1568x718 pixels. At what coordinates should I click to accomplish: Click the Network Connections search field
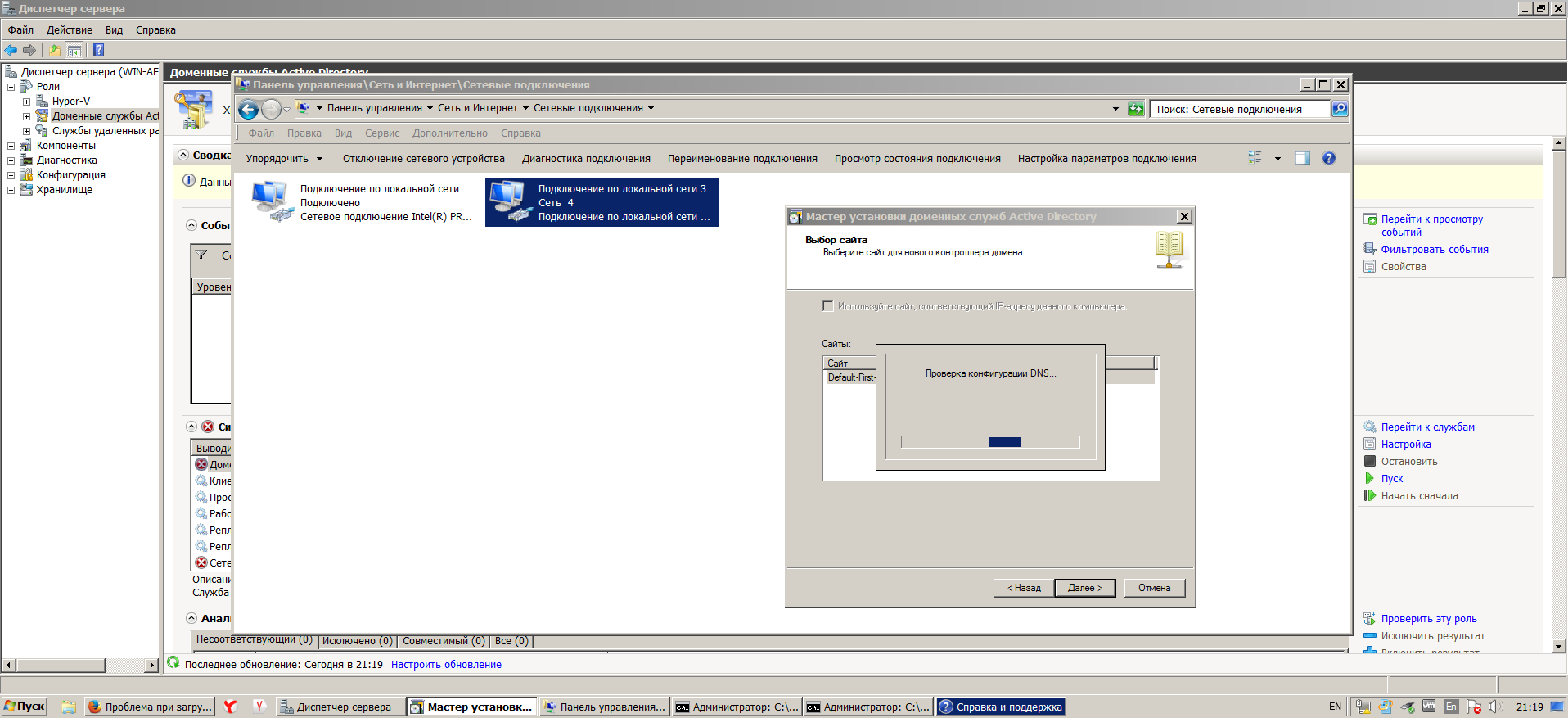1241,109
